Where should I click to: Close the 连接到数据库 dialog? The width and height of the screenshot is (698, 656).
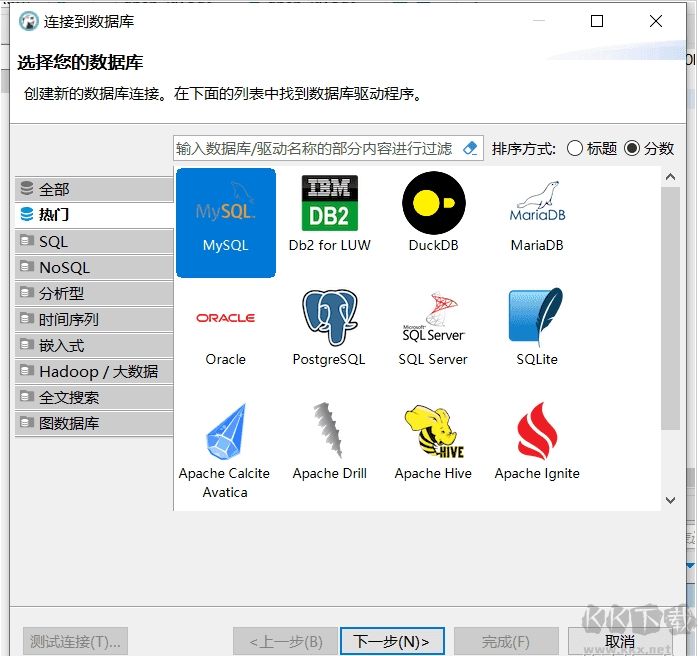point(656,21)
